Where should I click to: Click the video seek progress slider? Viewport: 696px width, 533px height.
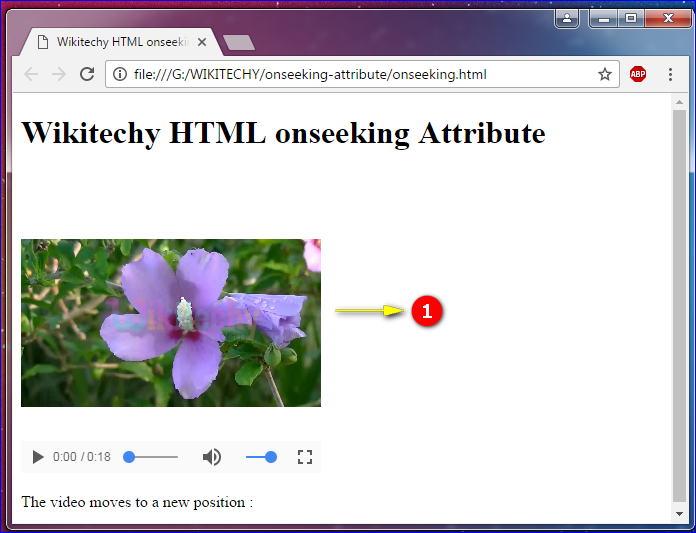[x=152, y=457]
